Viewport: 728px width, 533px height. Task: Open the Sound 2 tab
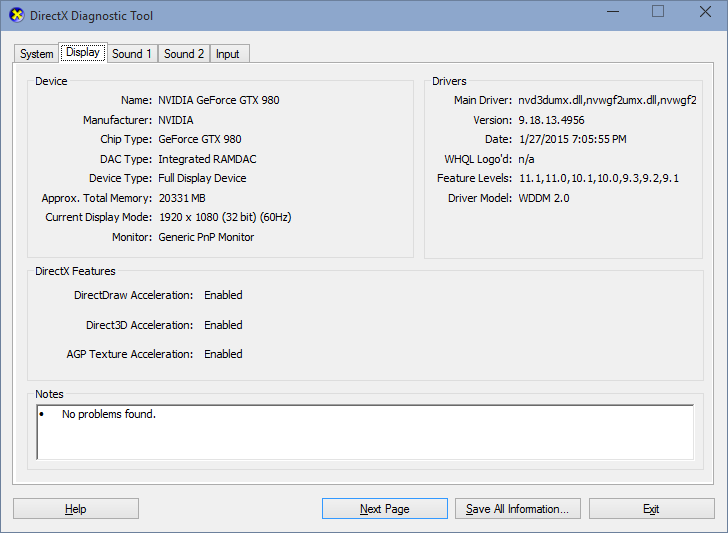point(184,54)
